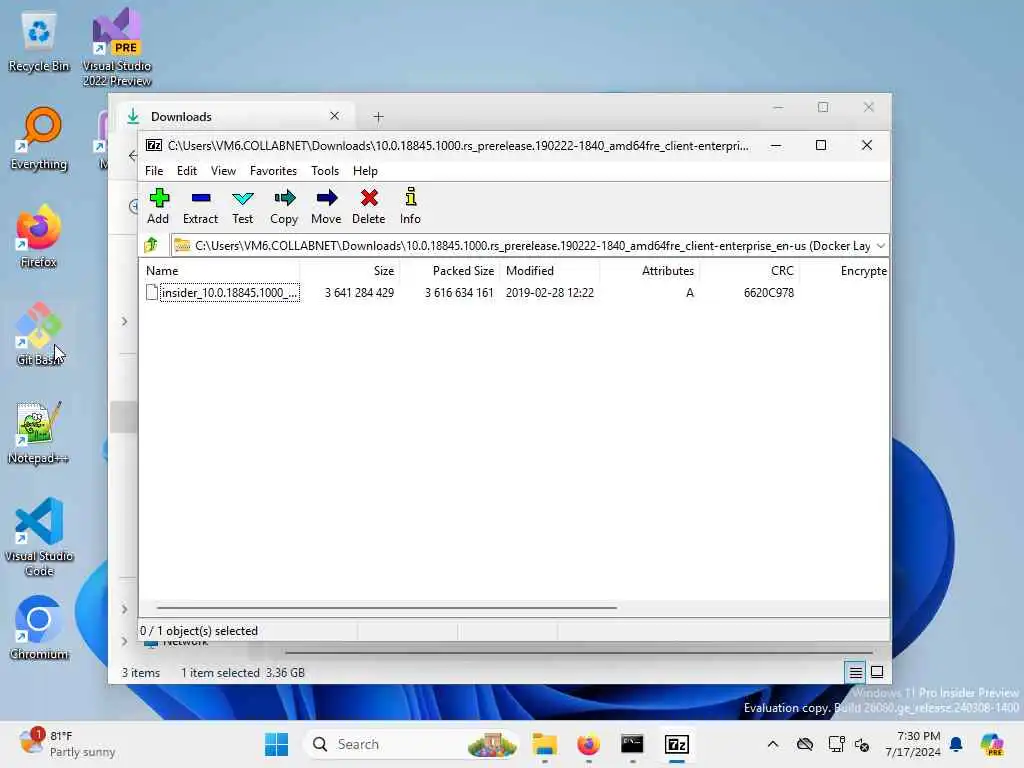Click the network status tray icon
Viewport: 1024px width, 768px height.
(837, 744)
